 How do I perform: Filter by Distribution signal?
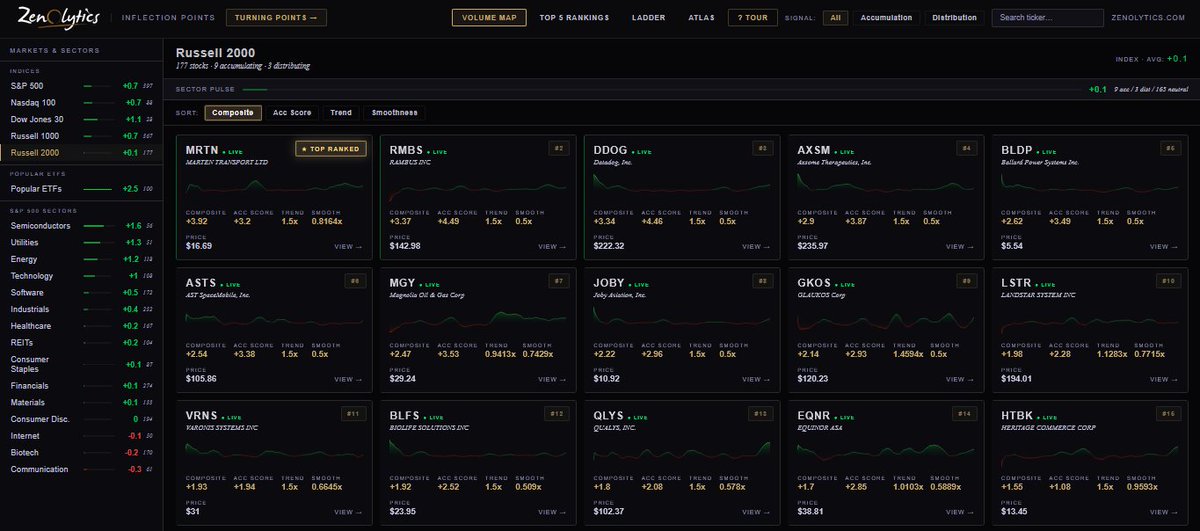point(955,17)
